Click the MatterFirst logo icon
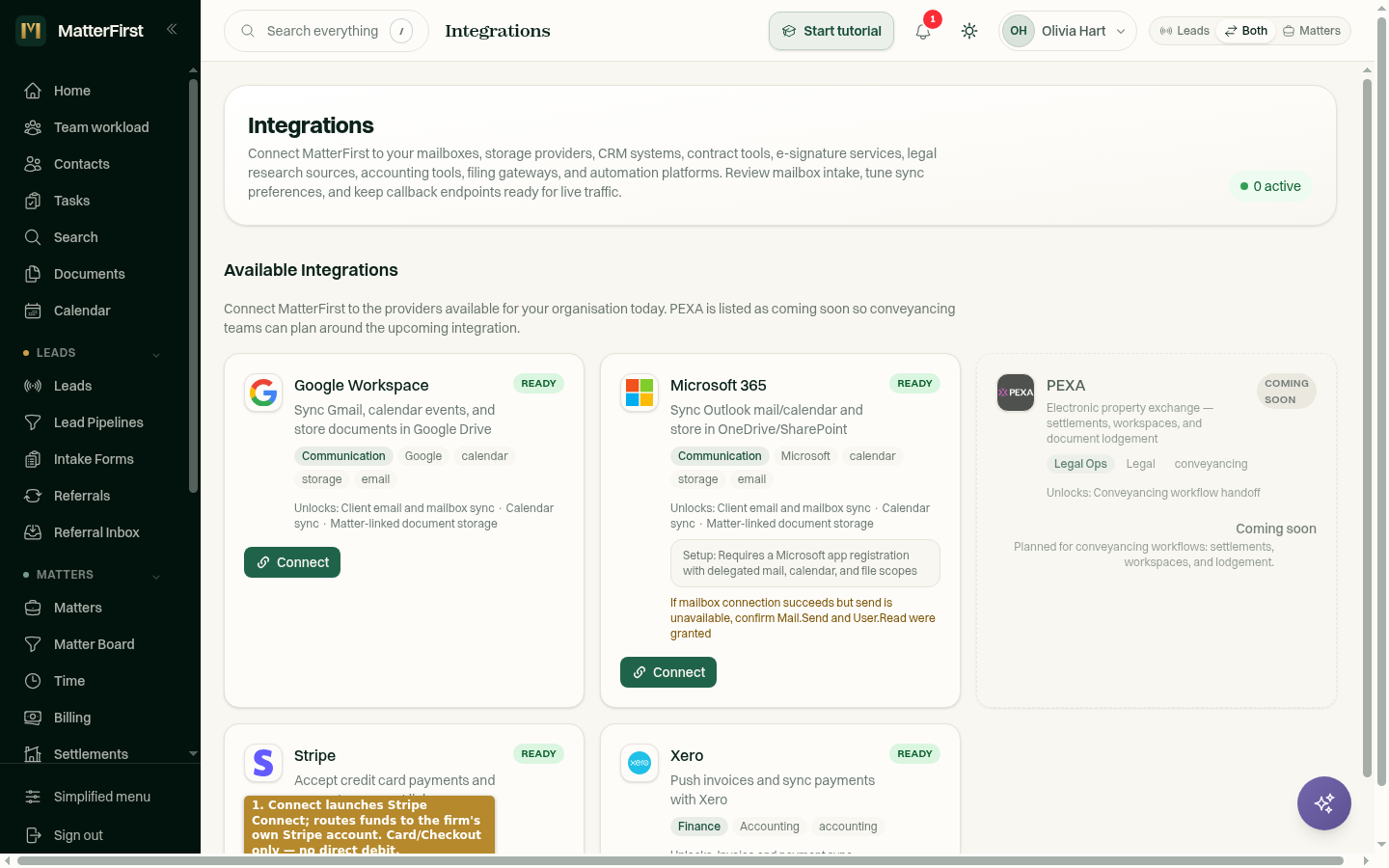This screenshot has width=1389, height=868. tap(31, 31)
